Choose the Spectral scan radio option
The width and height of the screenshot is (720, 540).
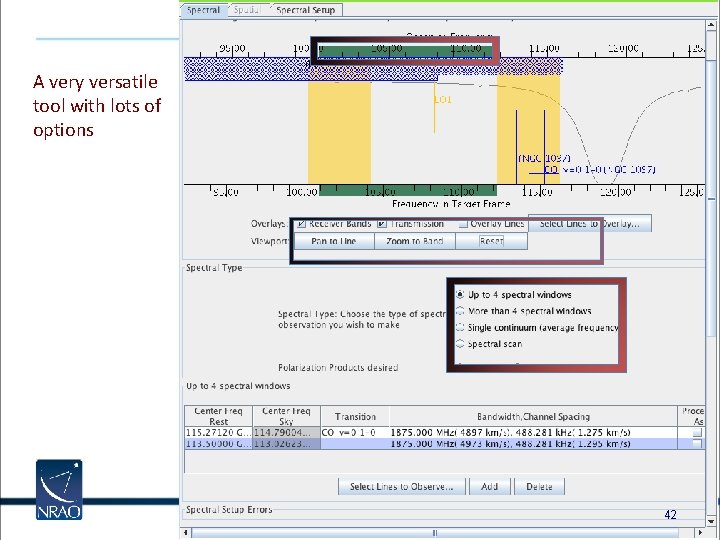pyautogui.click(x=460, y=344)
